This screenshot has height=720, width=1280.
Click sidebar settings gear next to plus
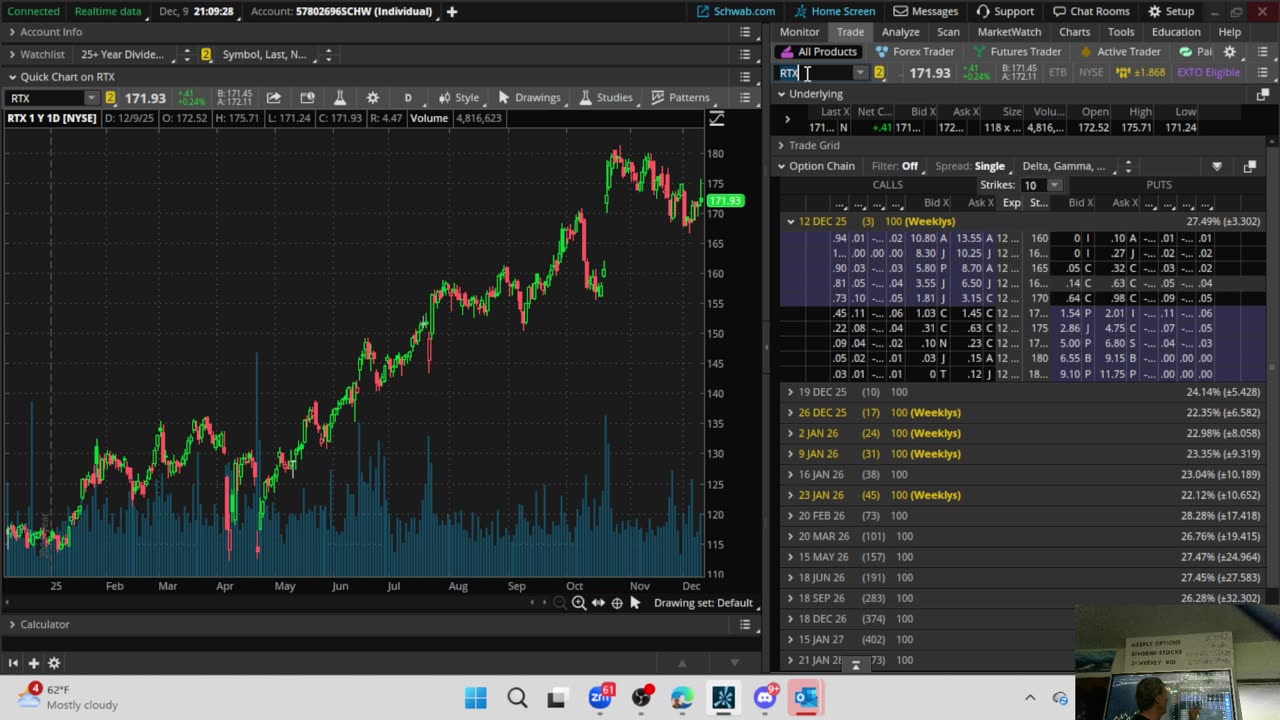(x=54, y=663)
